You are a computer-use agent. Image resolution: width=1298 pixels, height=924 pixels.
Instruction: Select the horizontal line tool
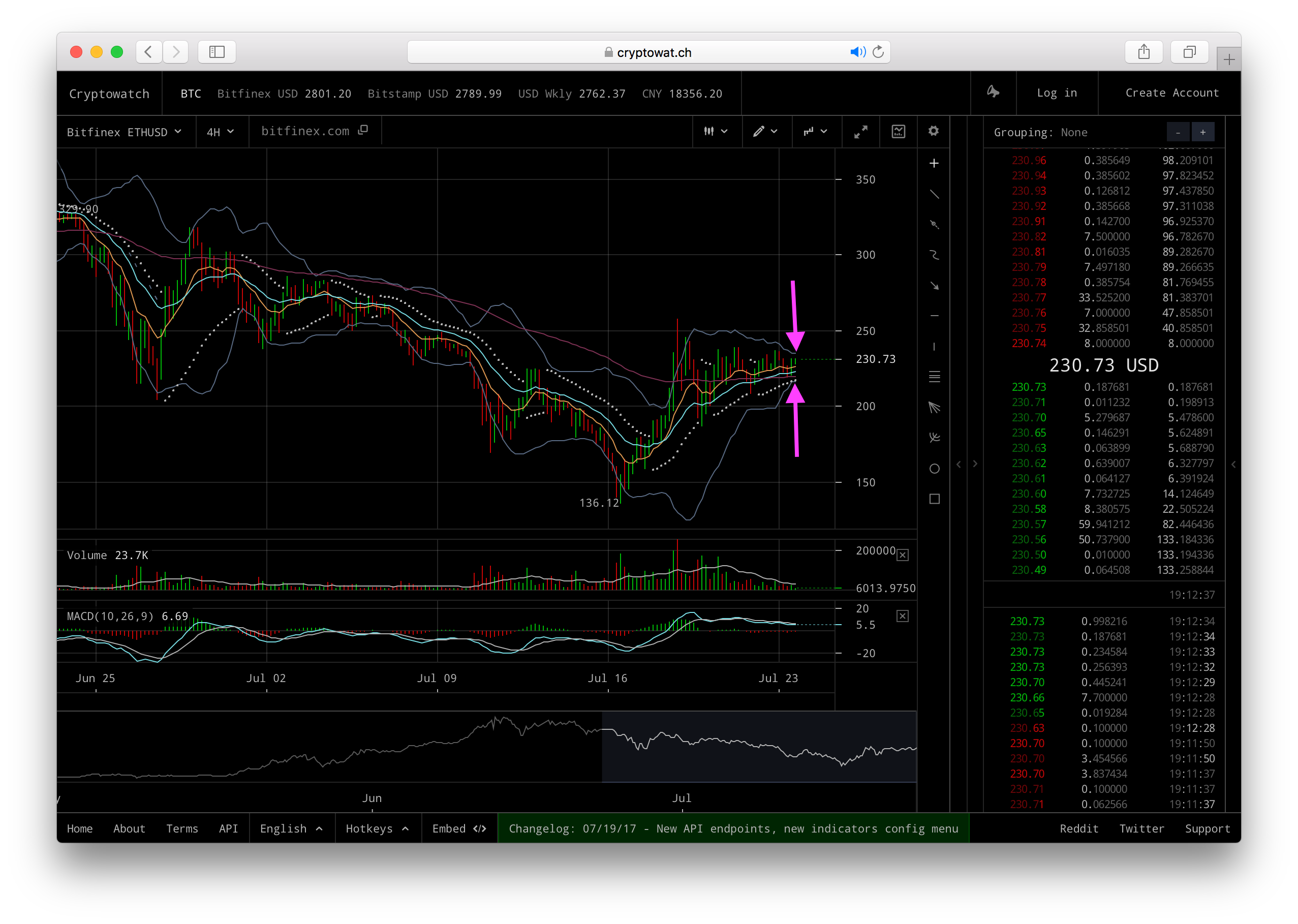[x=934, y=316]
